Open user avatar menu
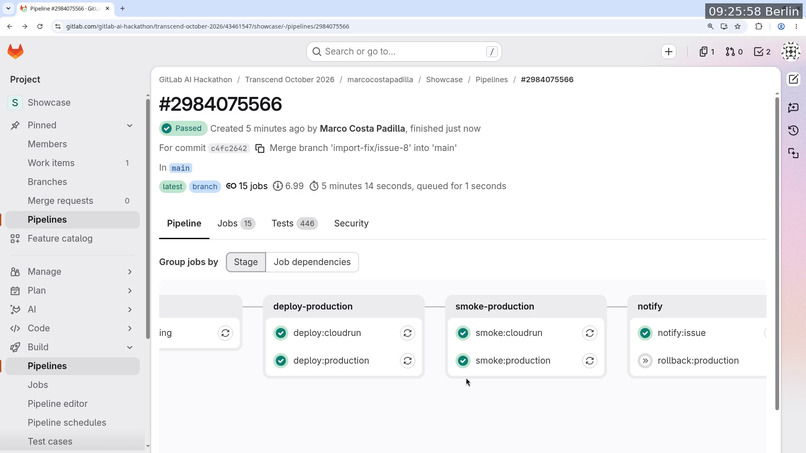Viewport: 806px width, 453px height. click(x=791, y=51)
